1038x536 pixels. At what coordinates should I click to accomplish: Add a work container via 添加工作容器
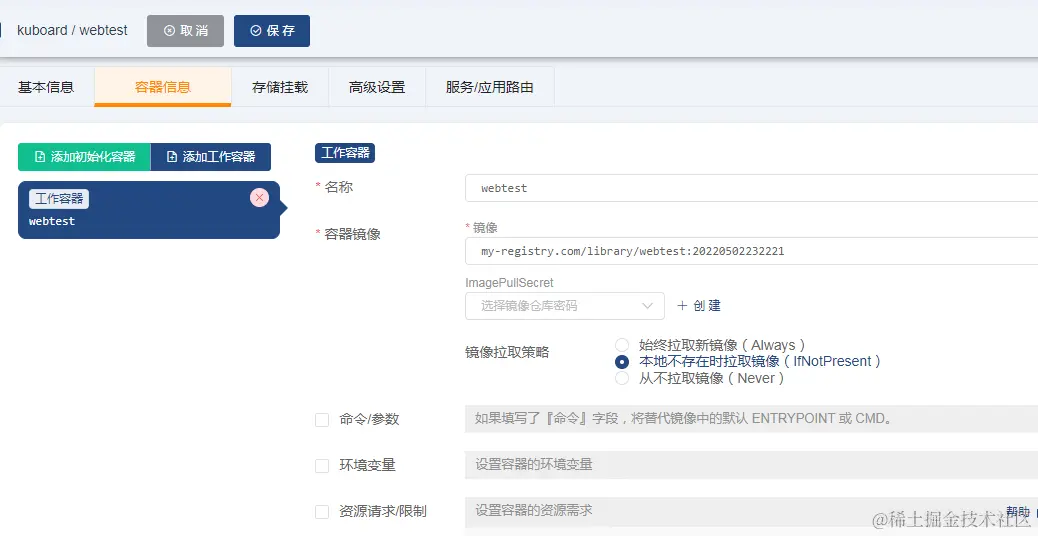coord(211,157)
